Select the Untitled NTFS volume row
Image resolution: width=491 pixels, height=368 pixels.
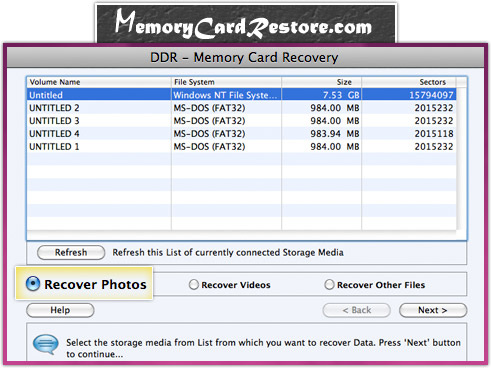point(242,95)
